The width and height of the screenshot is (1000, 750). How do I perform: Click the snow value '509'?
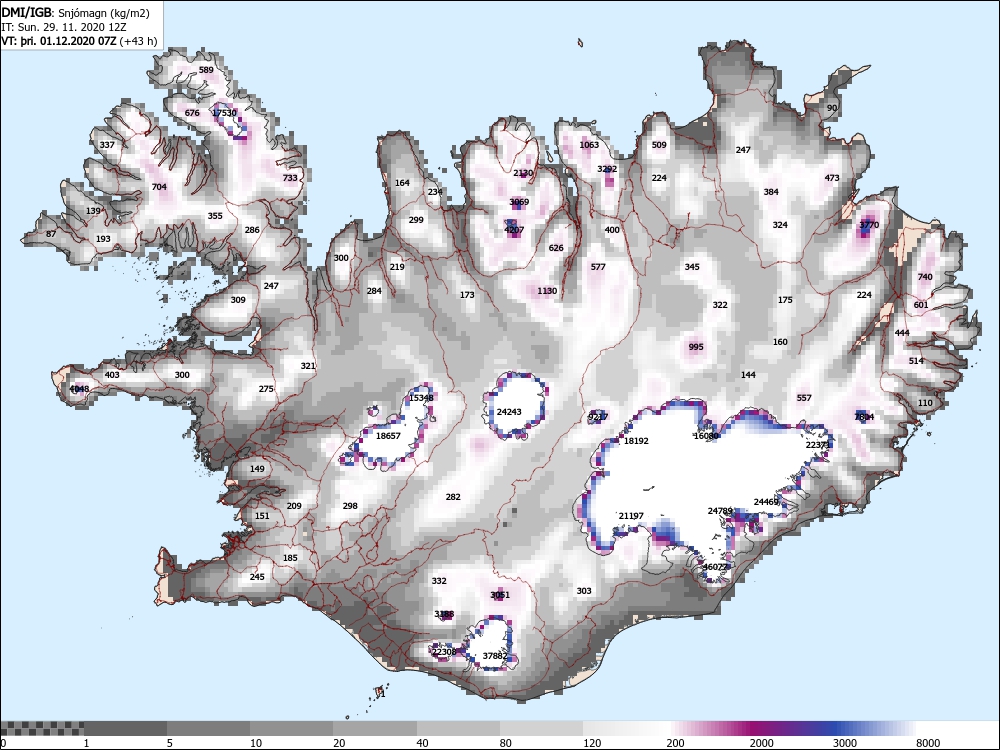point(659,145)
